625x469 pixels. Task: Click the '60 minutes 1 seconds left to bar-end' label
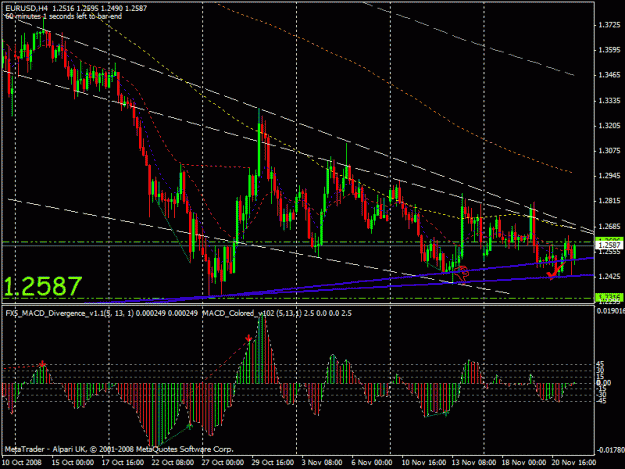coord(63,16)
